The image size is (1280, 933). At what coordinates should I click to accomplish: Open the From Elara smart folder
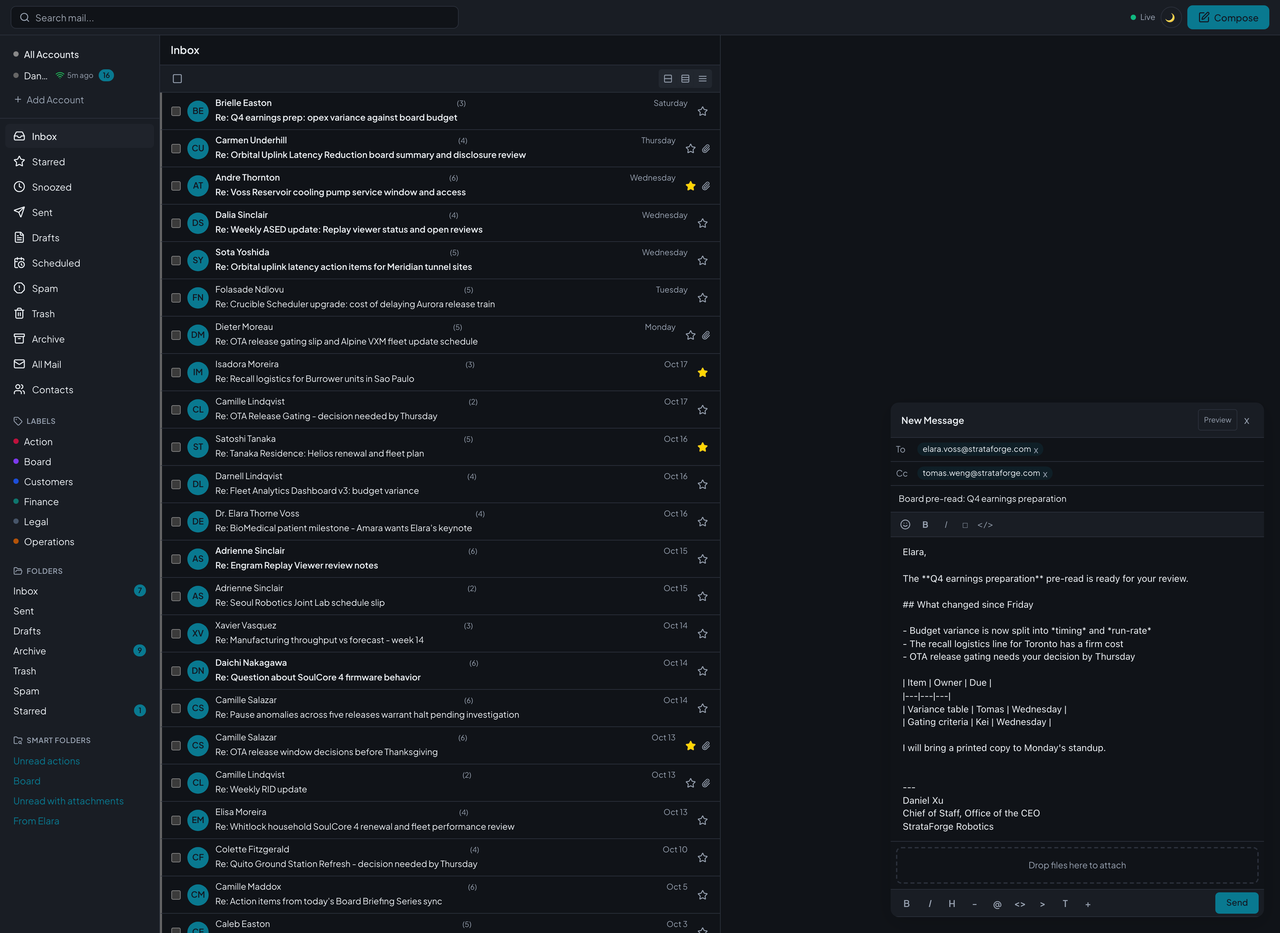(36, 821)
